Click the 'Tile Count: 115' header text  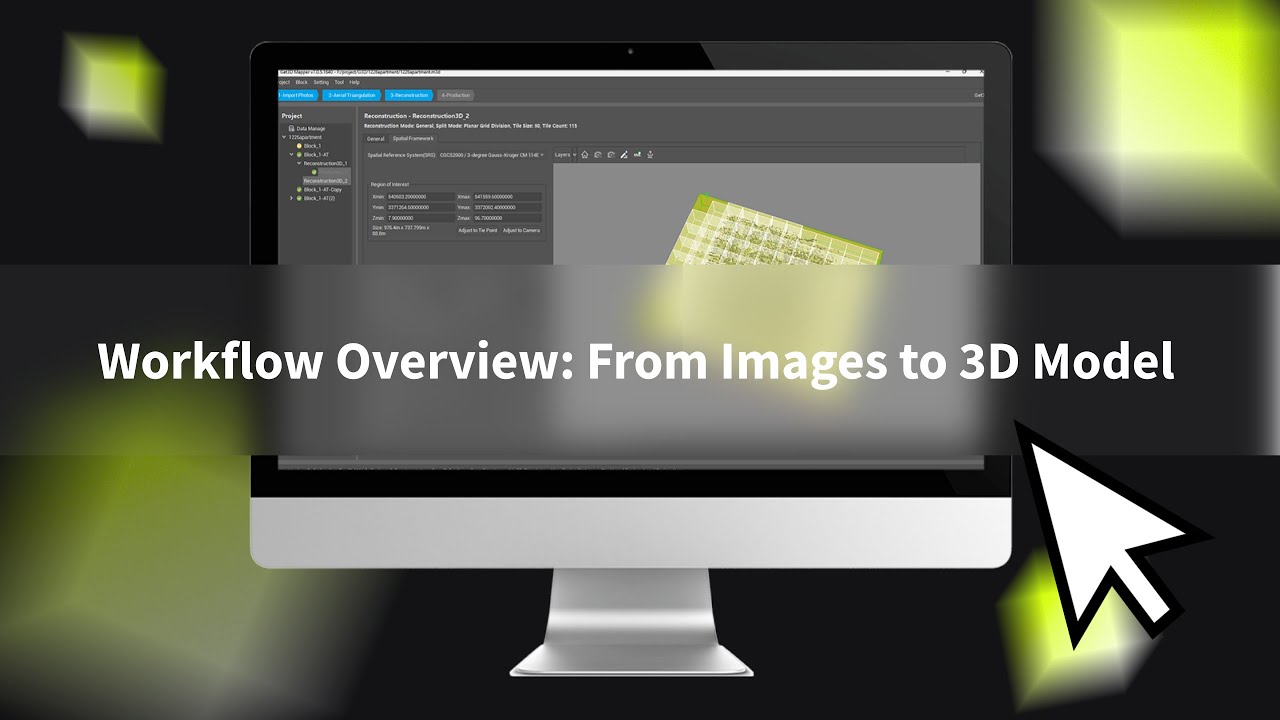pos(560,126)
